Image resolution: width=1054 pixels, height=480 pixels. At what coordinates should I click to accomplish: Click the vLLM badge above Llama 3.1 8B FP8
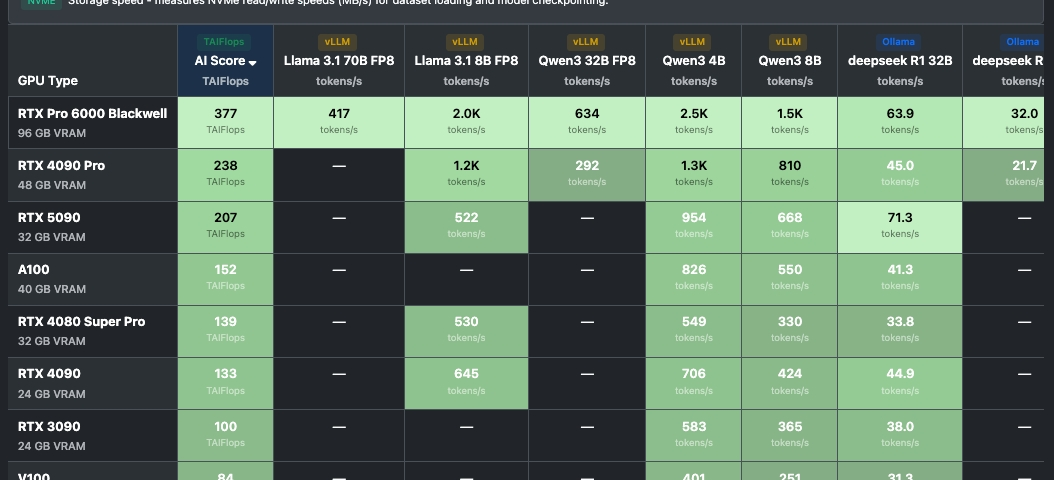[465, 42]
